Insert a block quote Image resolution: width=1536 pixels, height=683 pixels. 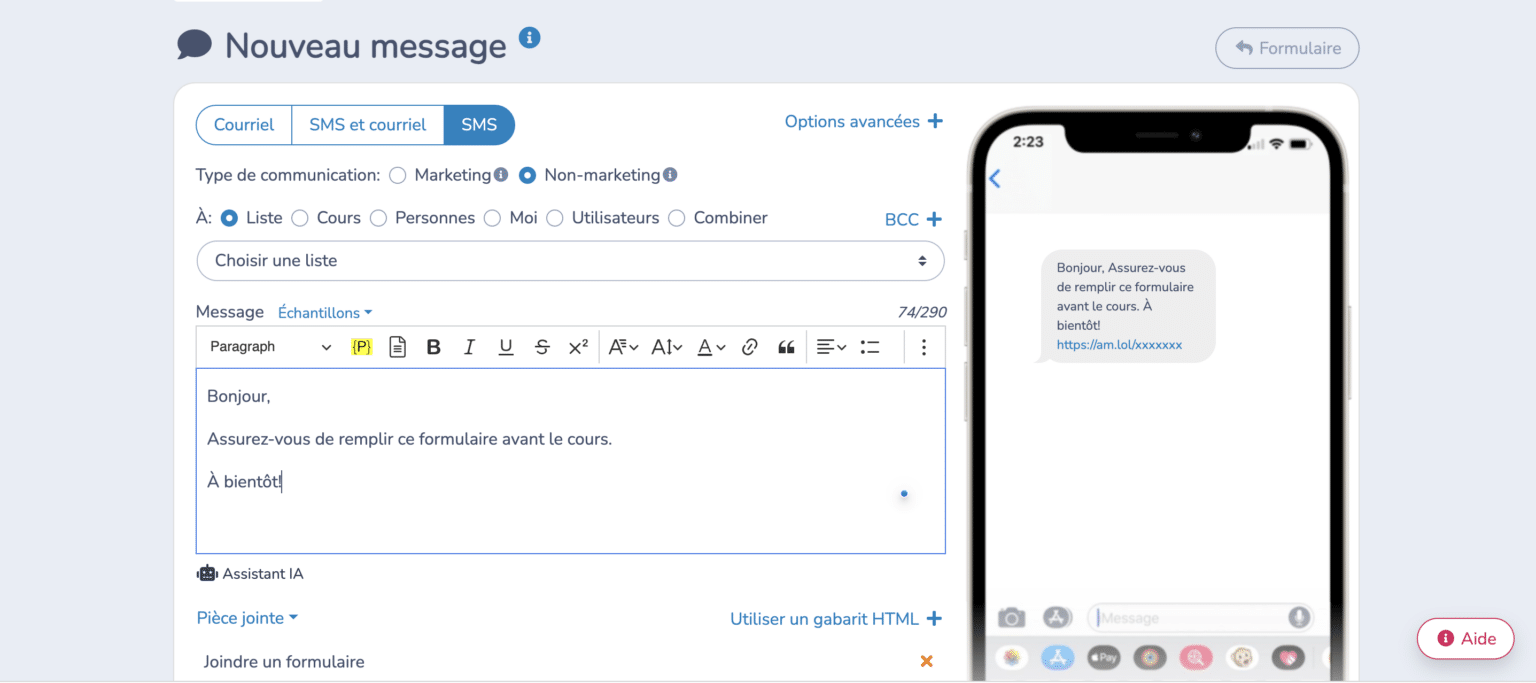tap(786, 347)
